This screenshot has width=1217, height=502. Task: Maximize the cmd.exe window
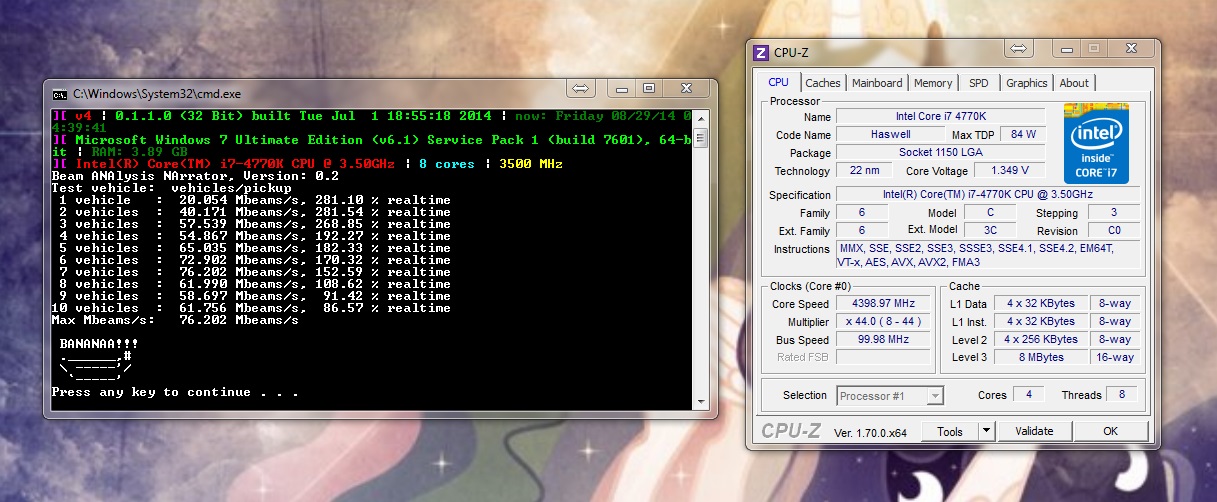tap(647, 88)
